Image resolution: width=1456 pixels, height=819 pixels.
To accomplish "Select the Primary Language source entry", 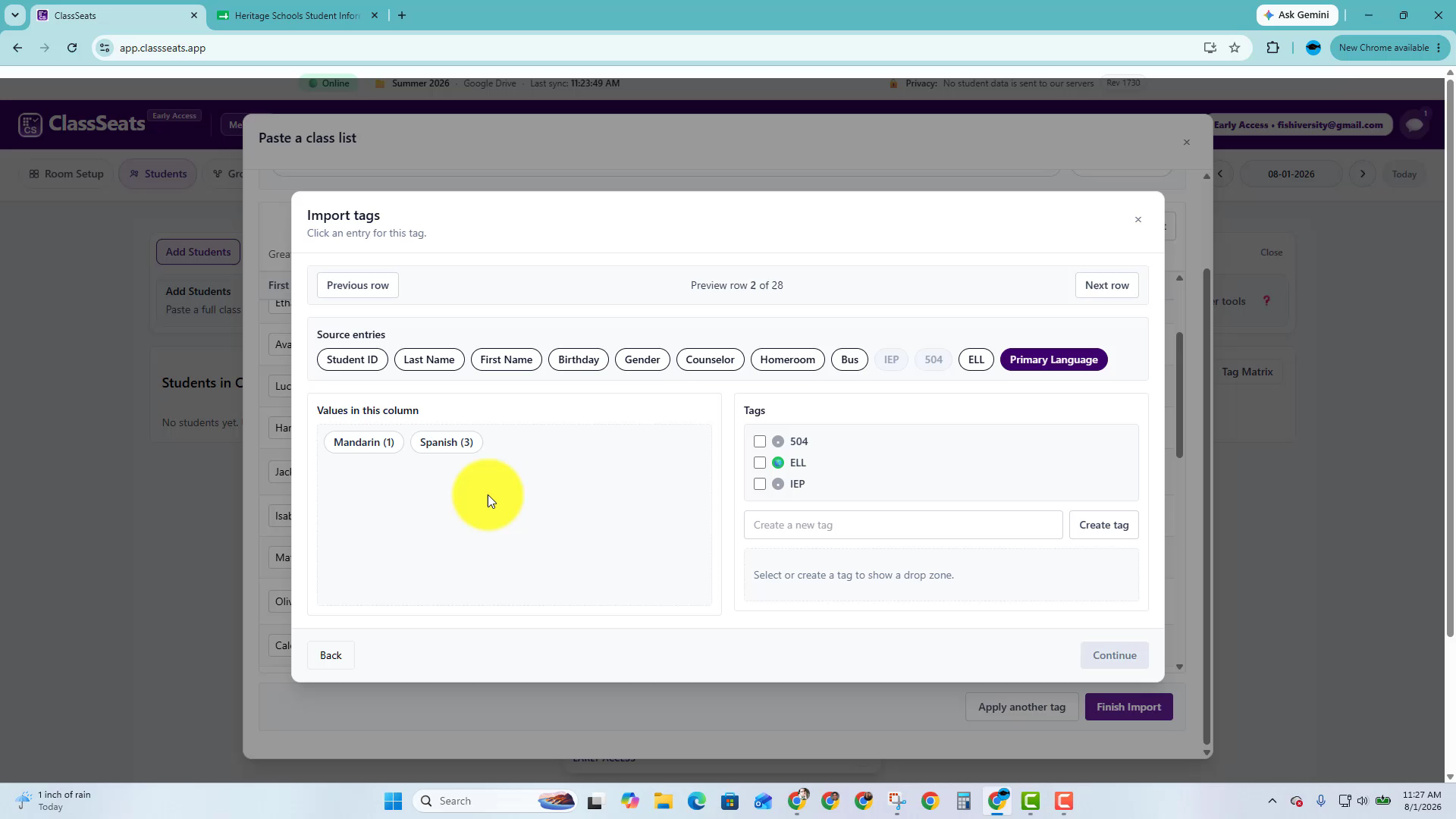I will click(x=1054, y=359).
